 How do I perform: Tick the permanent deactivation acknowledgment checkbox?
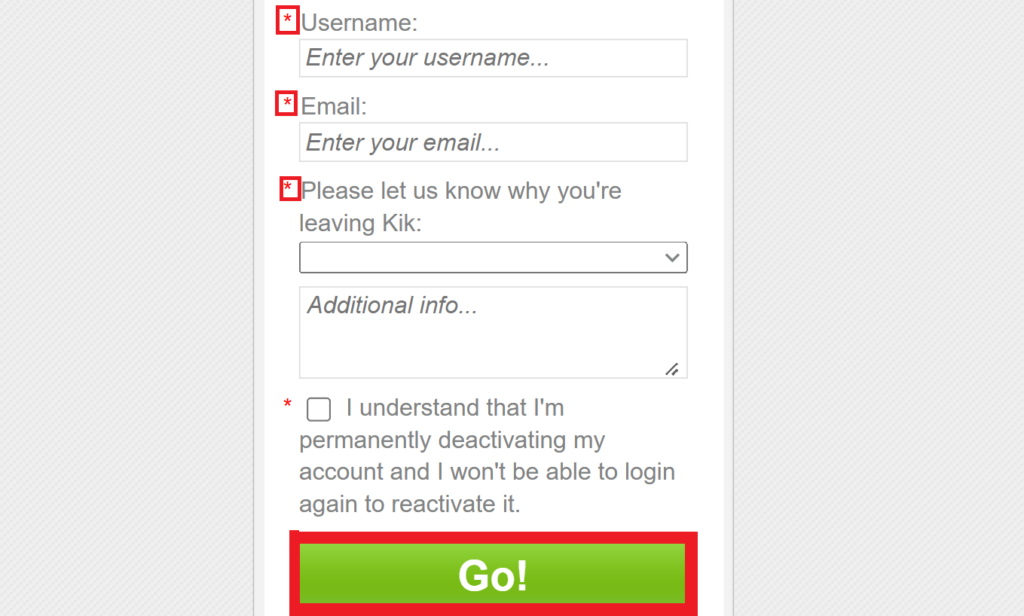point(319,409)
